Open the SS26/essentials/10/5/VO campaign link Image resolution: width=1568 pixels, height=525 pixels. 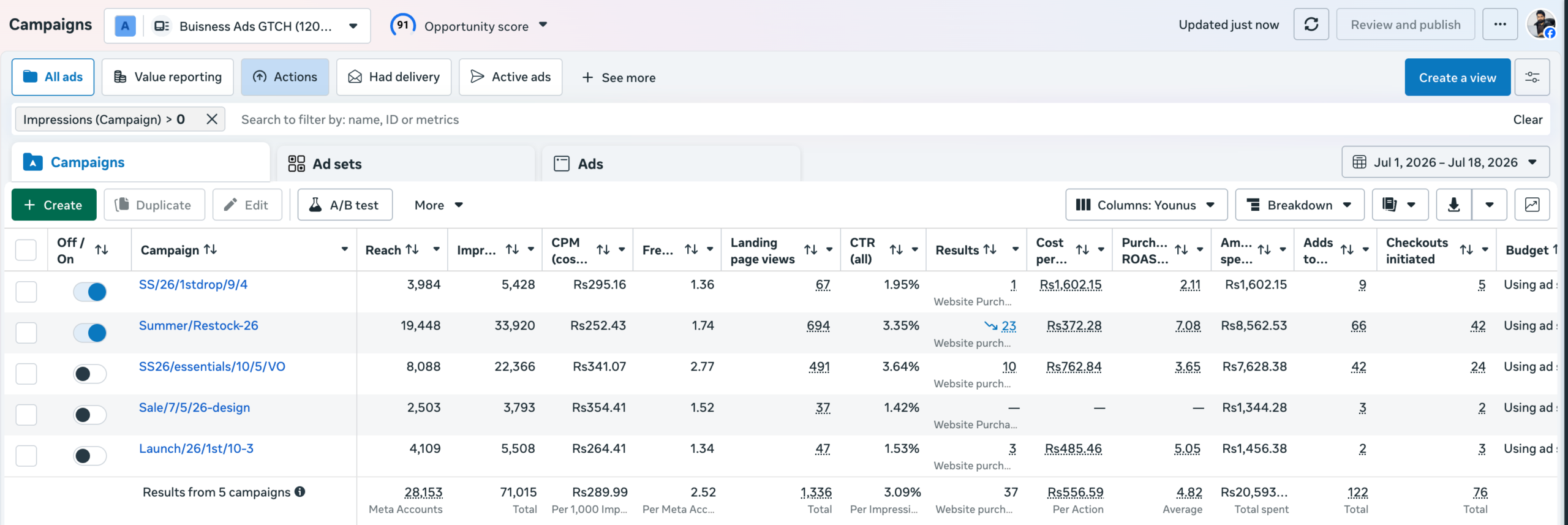(212, 366)
